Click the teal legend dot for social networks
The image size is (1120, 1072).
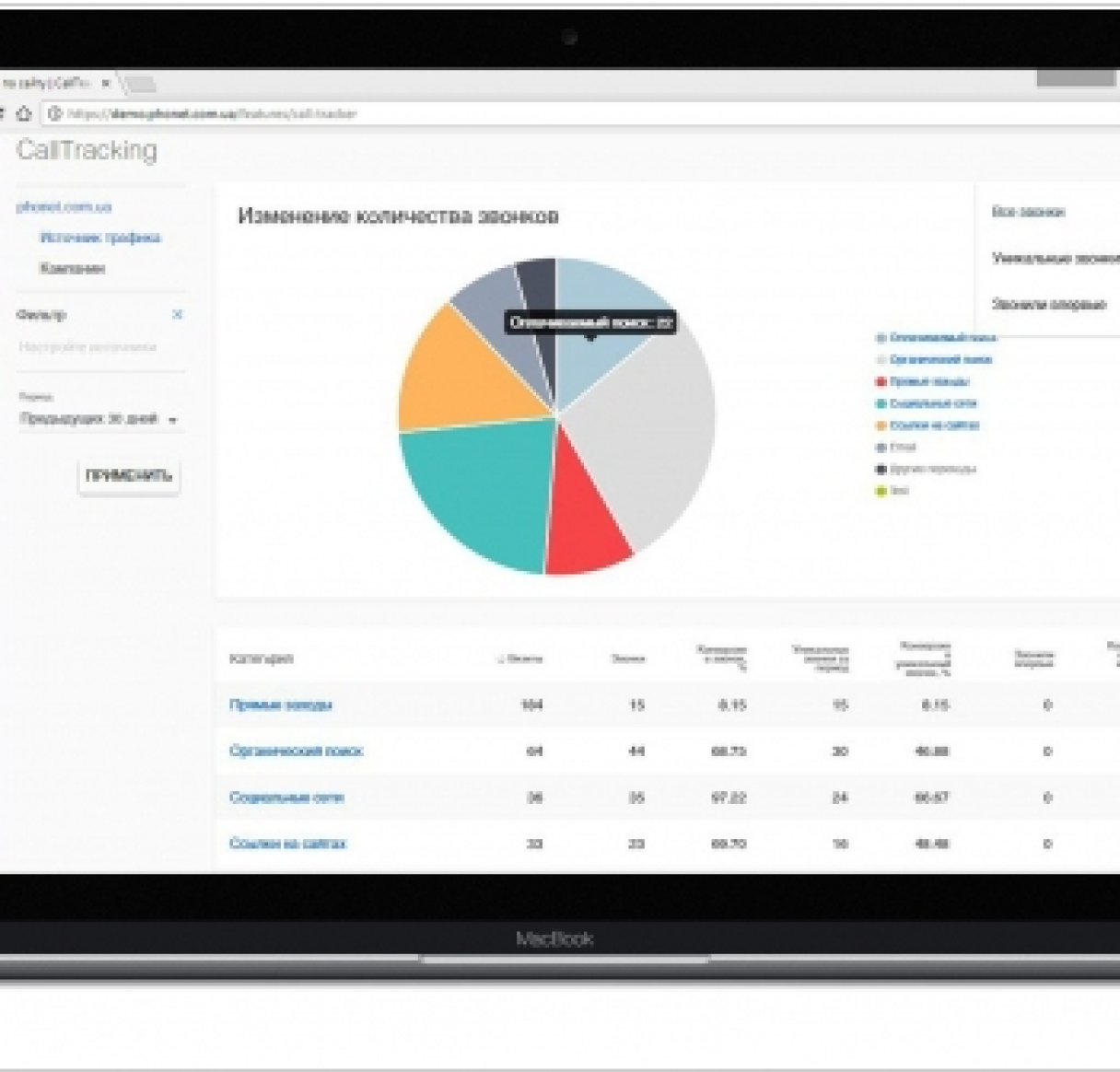(x=881, y=404)
